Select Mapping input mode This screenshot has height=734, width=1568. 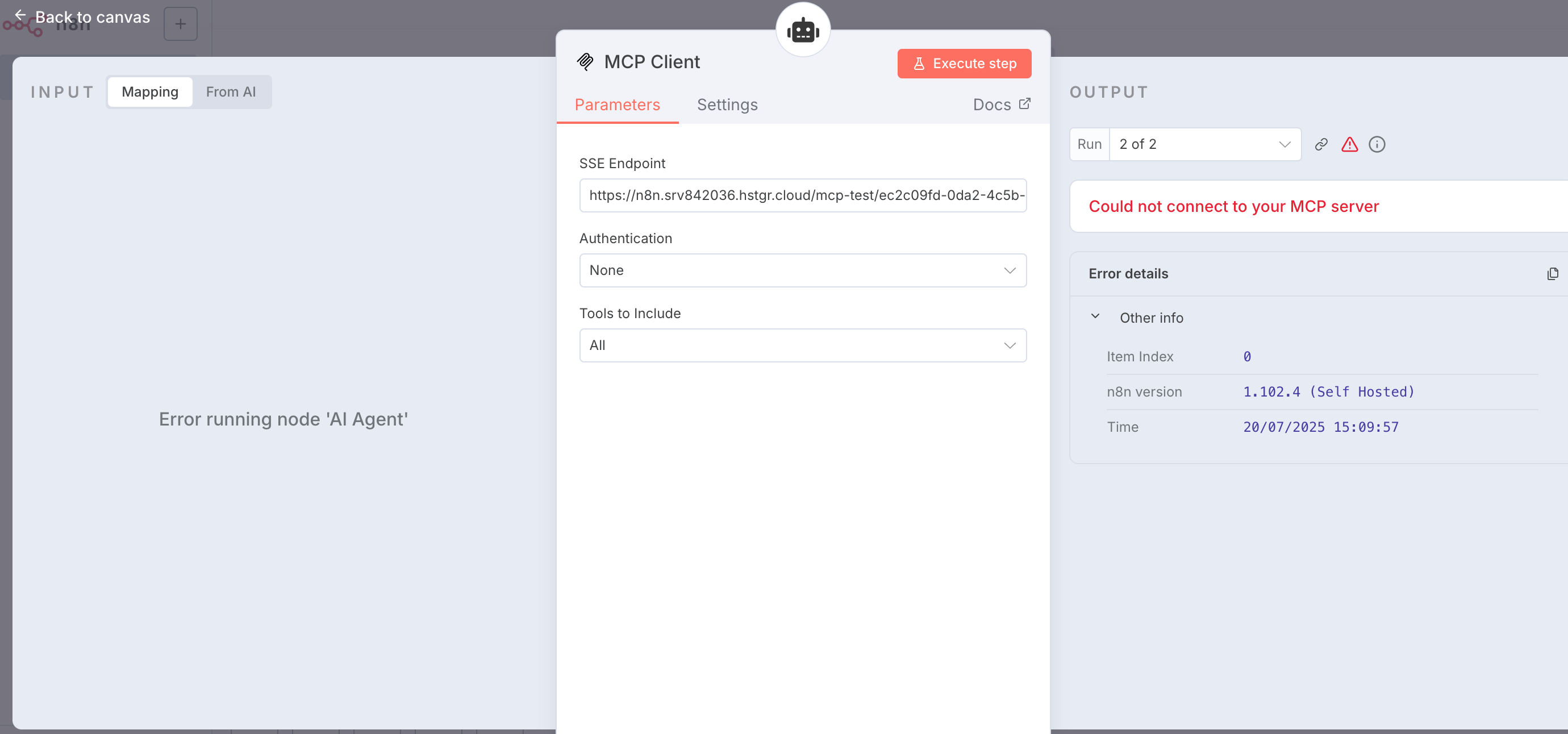coord(150,92)
